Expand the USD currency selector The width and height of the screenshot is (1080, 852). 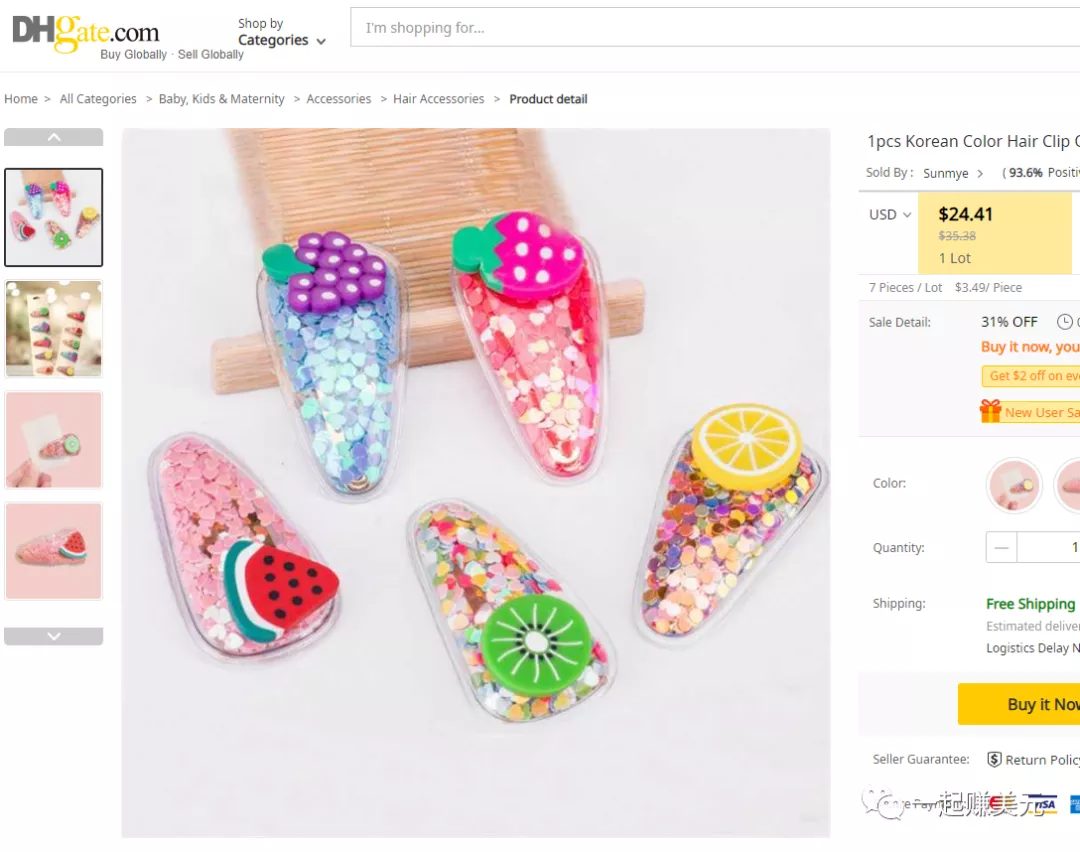(x=890, y=215)
